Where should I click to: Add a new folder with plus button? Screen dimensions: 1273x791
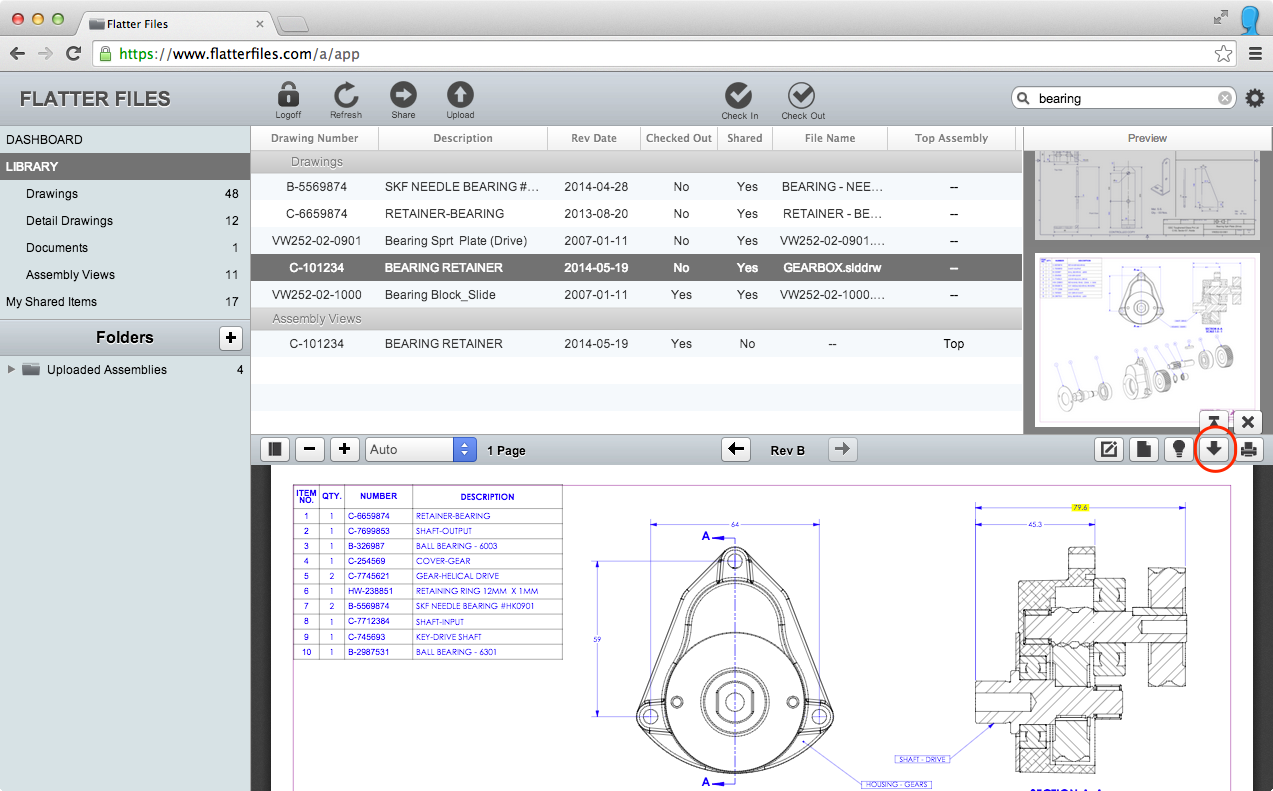point(231,338)
